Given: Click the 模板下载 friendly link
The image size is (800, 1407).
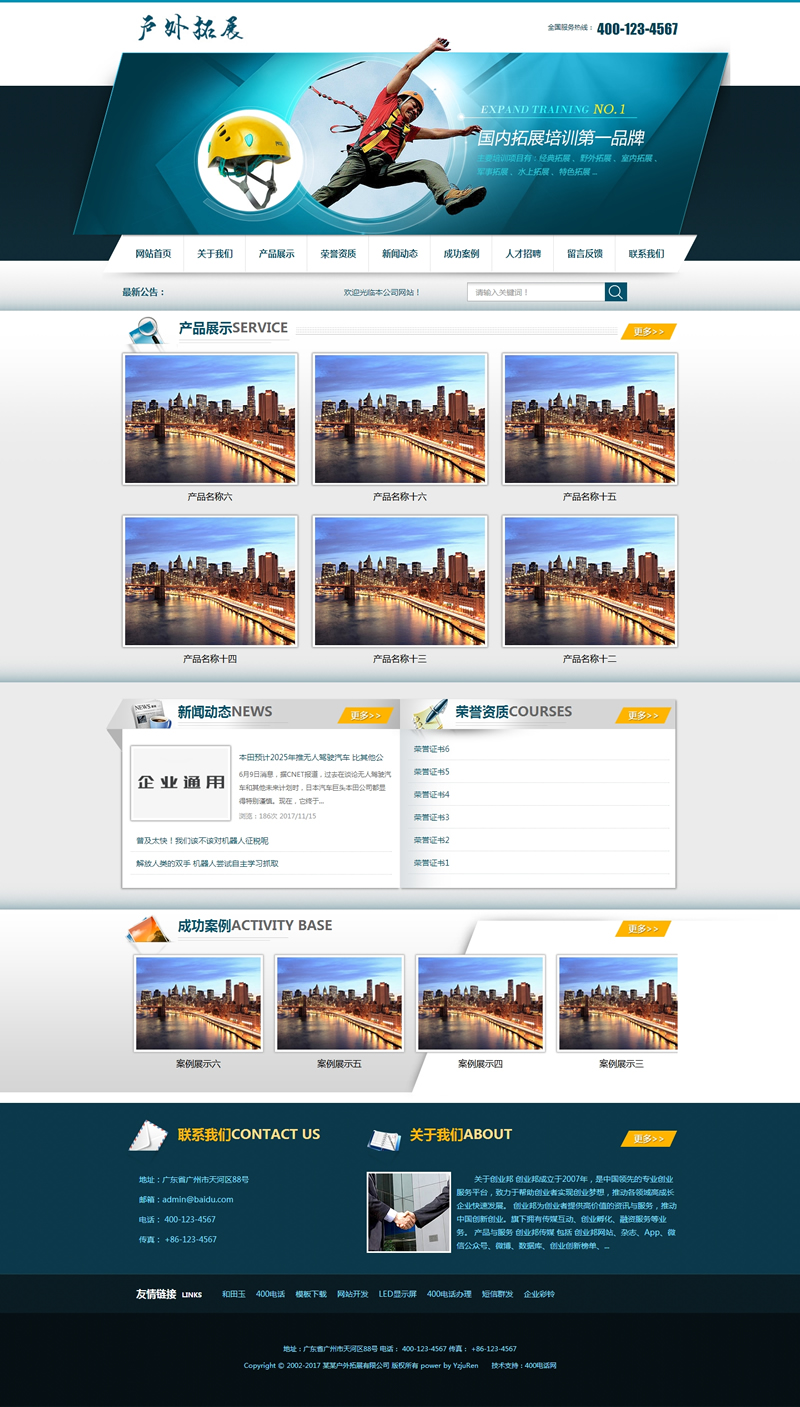Looking at the screenshot, I should click(310, 1294).
